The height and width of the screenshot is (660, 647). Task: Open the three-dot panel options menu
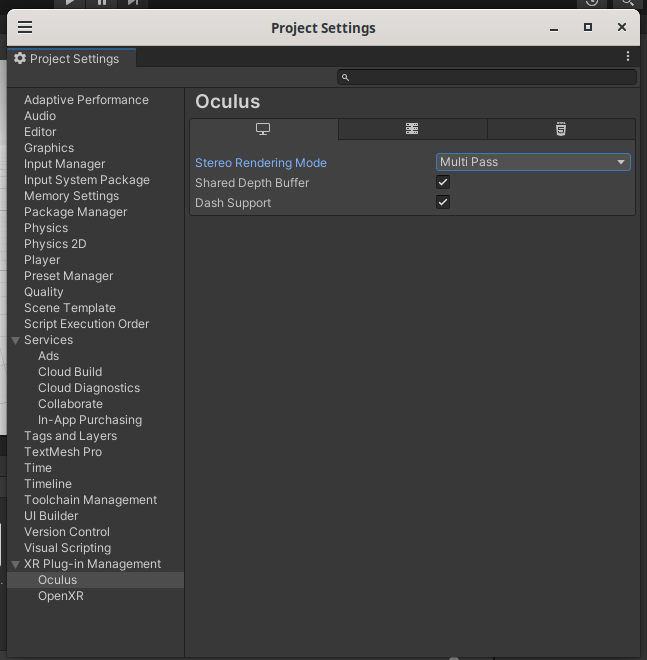(627, 57)
